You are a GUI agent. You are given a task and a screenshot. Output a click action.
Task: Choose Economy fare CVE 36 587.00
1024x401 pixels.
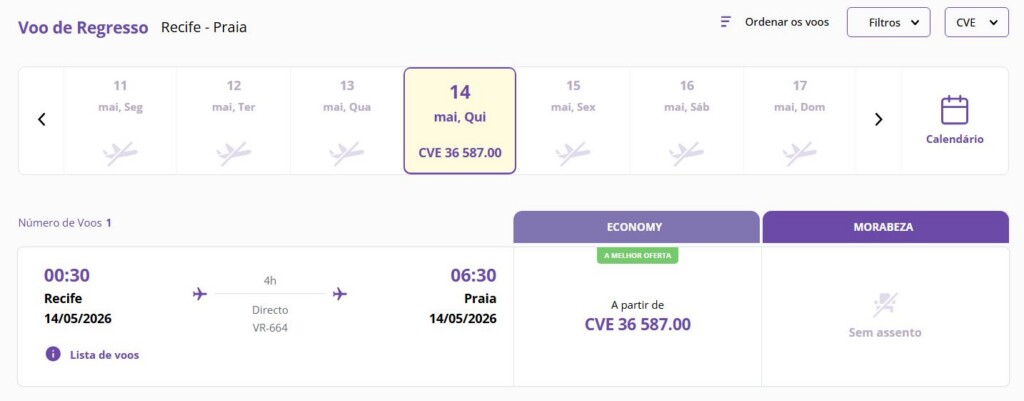pos(637,324)
